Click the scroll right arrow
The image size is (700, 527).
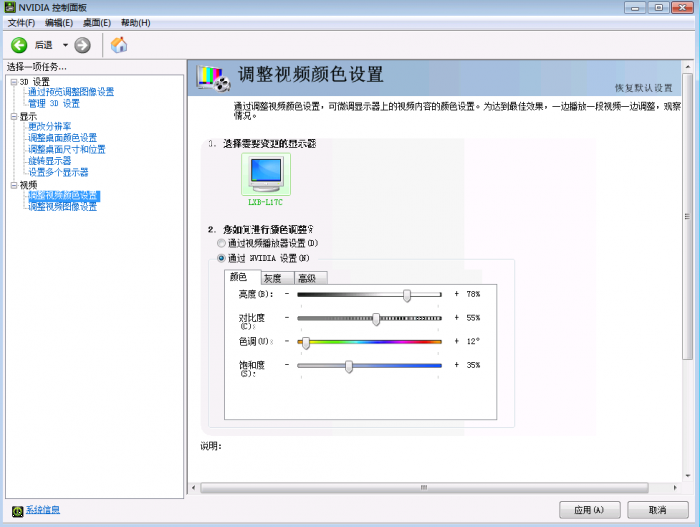(675, 487)
